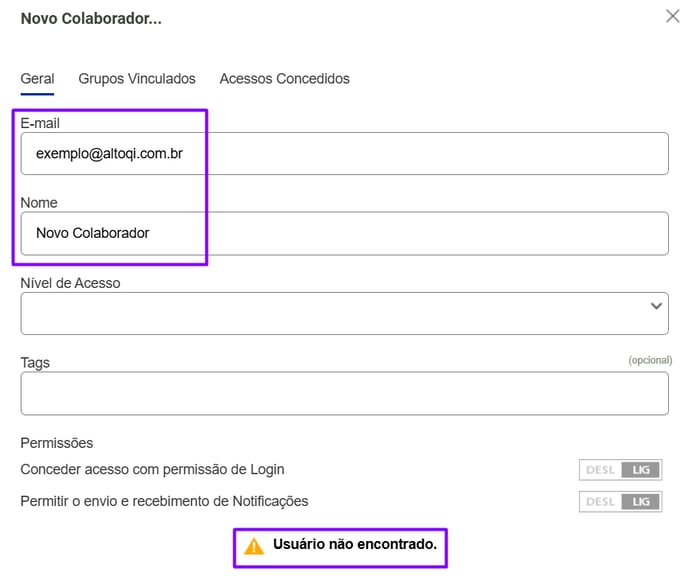Open the Acessos Concedidos tab

[x=284, y=79]
